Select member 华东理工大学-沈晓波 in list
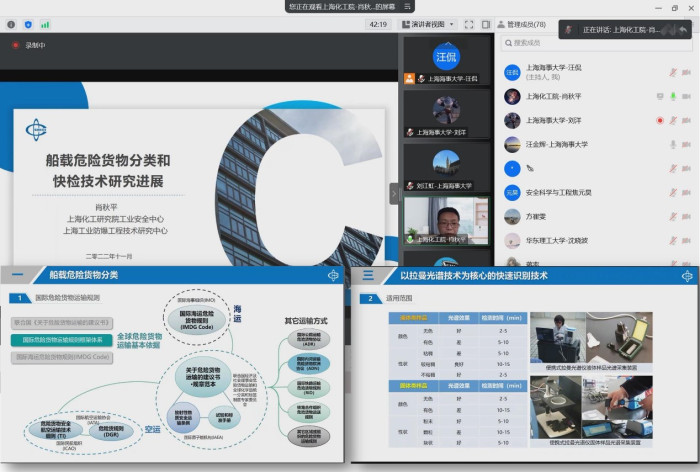The image size is (700, 472). tap(557, 241)
